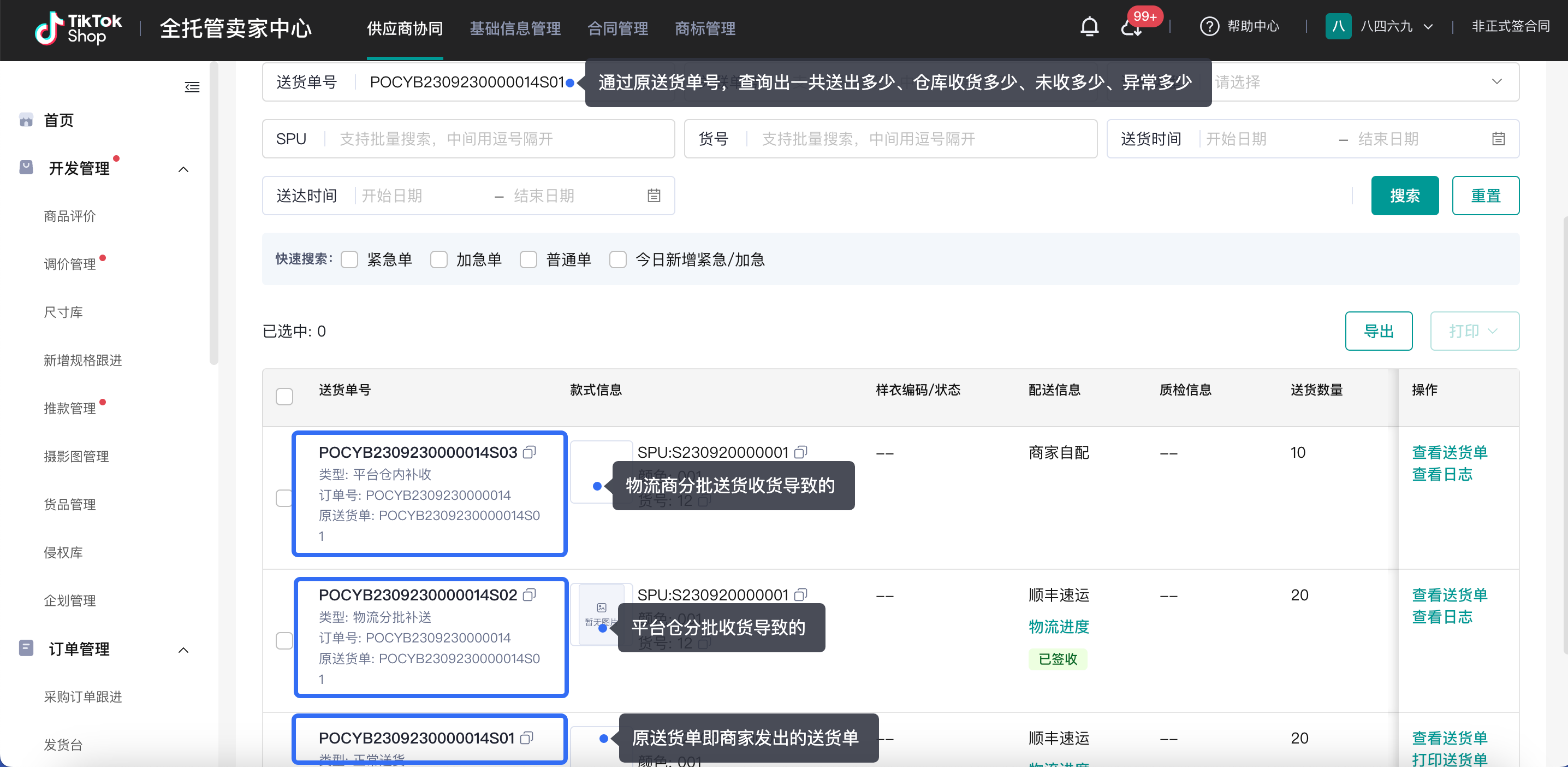Click 物流进度 link in the S02 row

1059,626
